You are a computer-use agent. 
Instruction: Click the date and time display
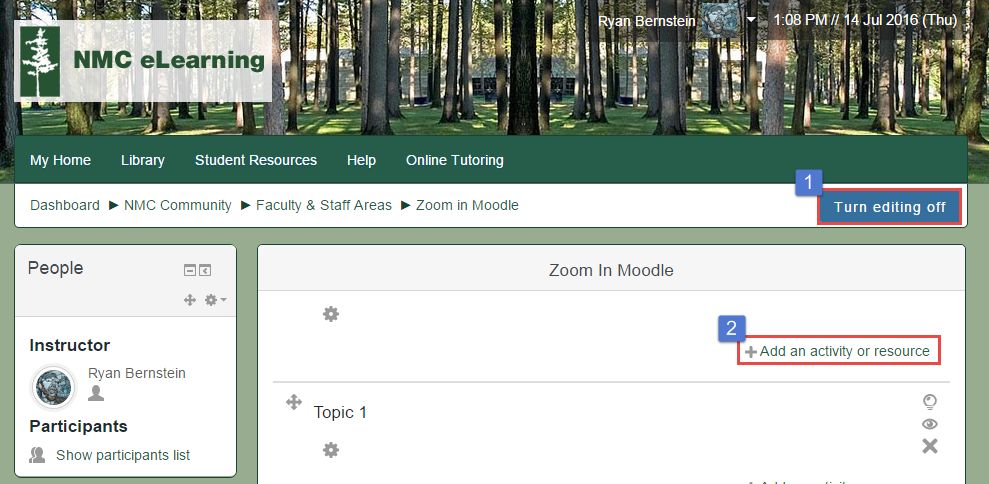pos(865,20)
